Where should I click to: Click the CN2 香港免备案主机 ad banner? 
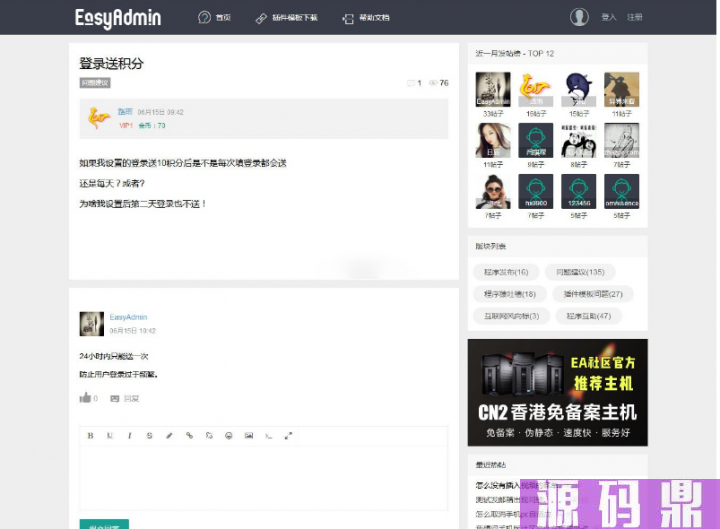557,393
